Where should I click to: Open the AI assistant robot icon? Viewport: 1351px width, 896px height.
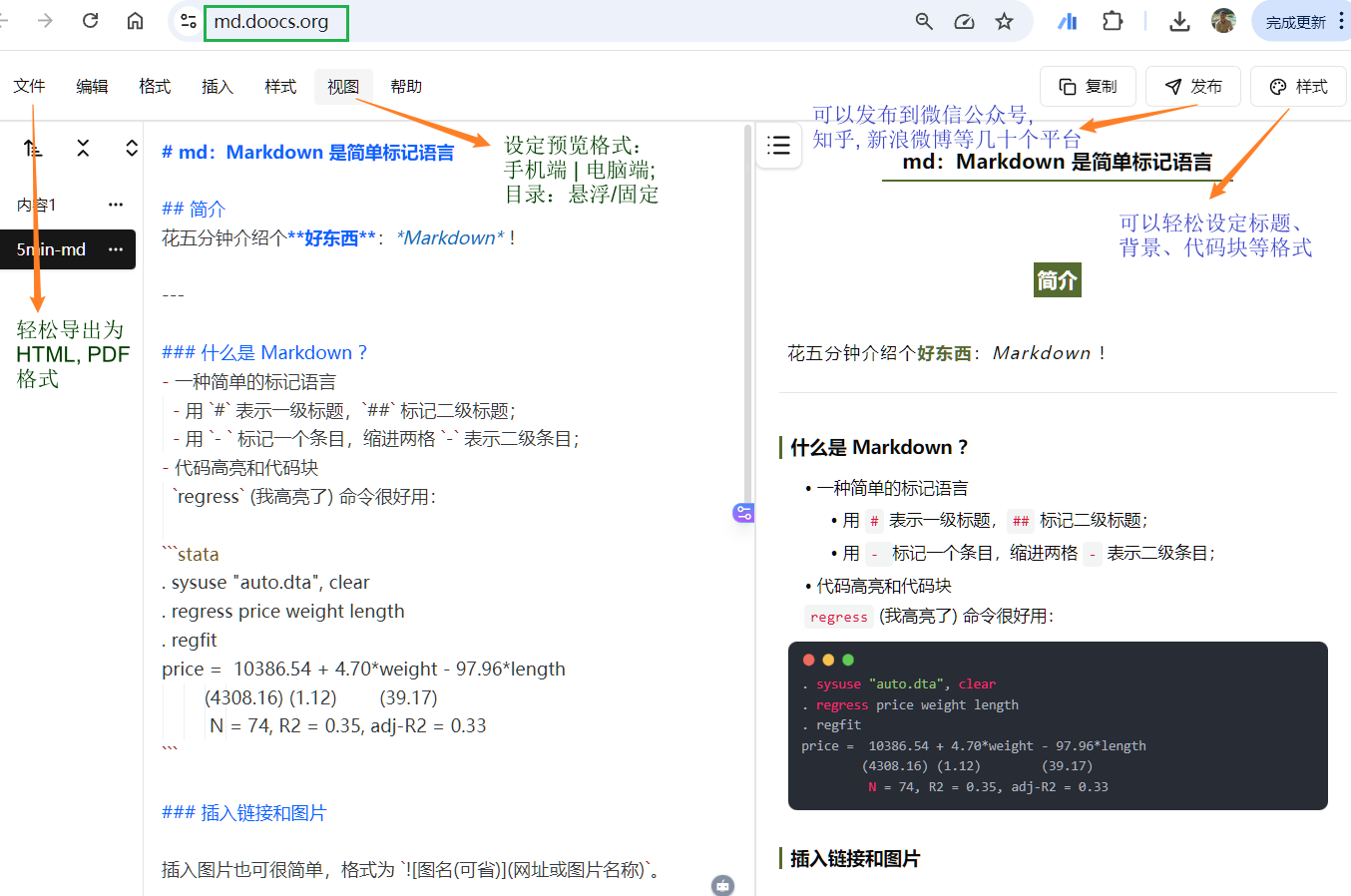point(722,885)
